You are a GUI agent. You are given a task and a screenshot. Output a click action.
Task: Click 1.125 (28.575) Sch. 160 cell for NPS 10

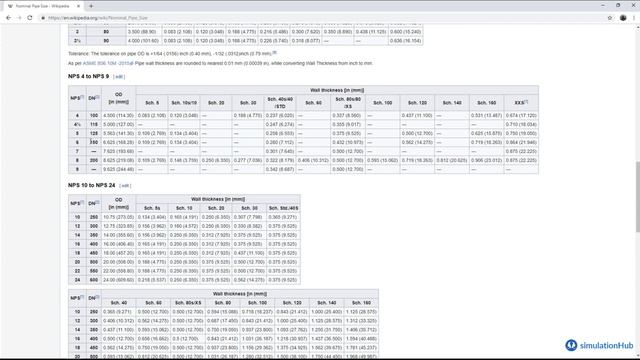pos(361,312)
